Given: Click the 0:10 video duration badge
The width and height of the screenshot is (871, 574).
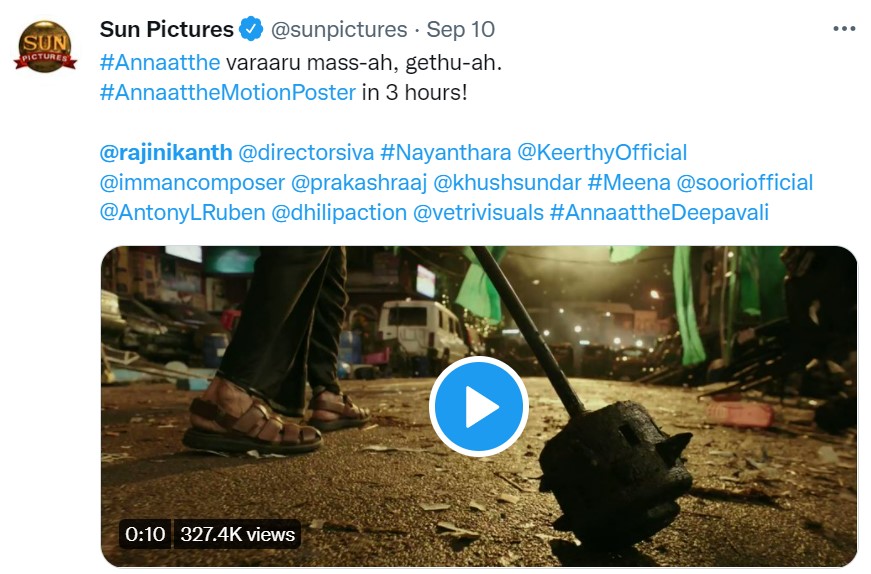Looking at the screenshot, I should pyautogui.click(x=145, y=534).
